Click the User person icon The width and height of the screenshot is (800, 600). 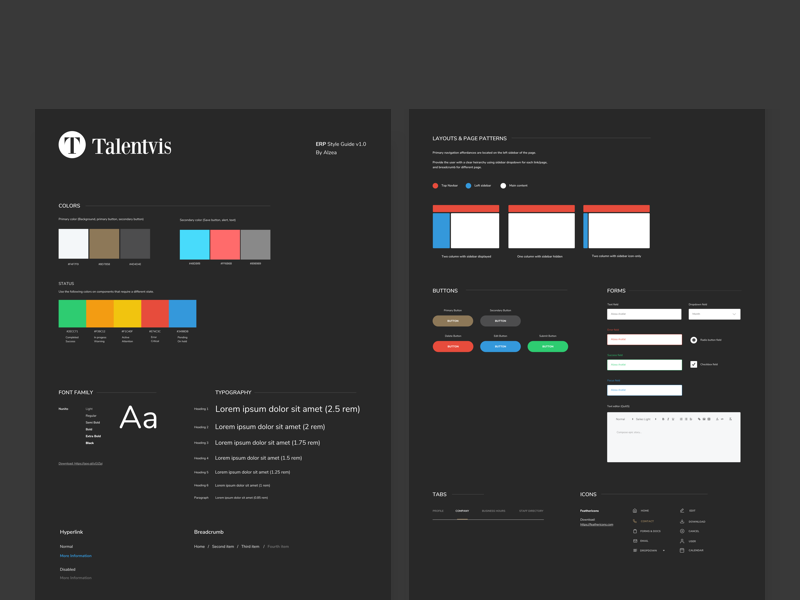click(x=682, y=541)
